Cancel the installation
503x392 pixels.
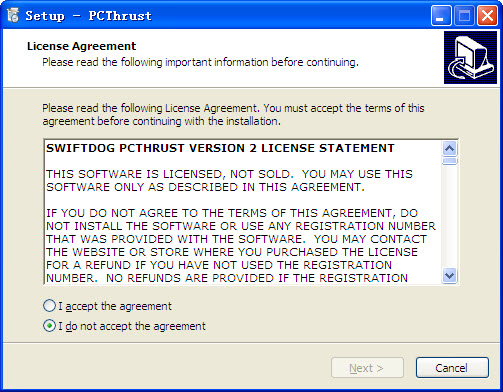point(452,368)
